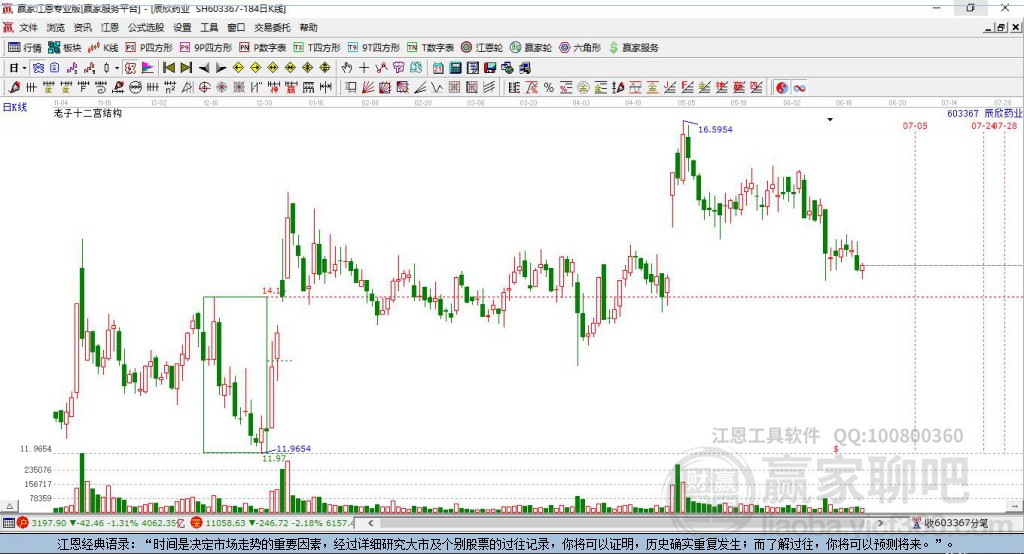Click the up-arrow button left of volume
Image resolution: width=1024 pixels, height=554 pixels.
coord(9,506)
